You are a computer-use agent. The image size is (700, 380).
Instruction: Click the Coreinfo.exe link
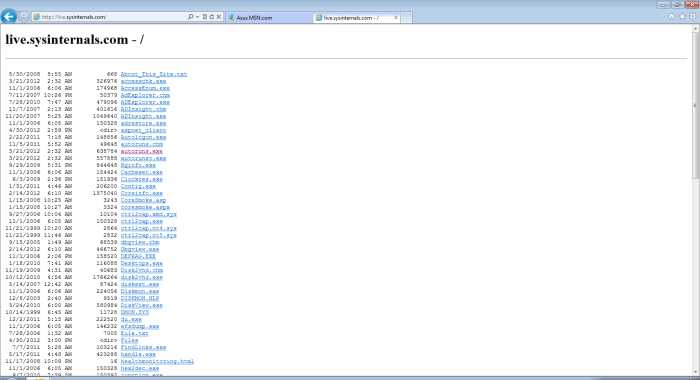point(142,193)
